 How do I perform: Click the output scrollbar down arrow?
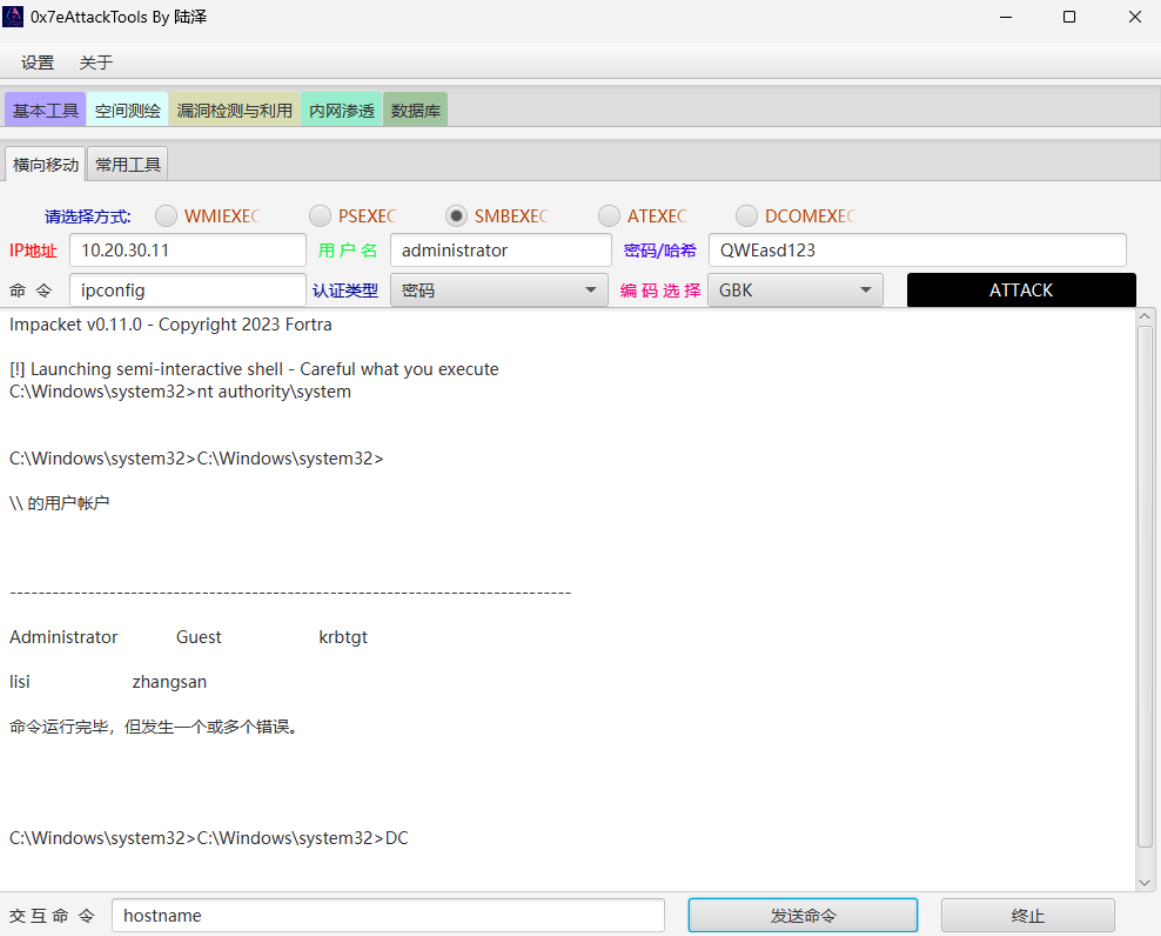pos(1145,882)
